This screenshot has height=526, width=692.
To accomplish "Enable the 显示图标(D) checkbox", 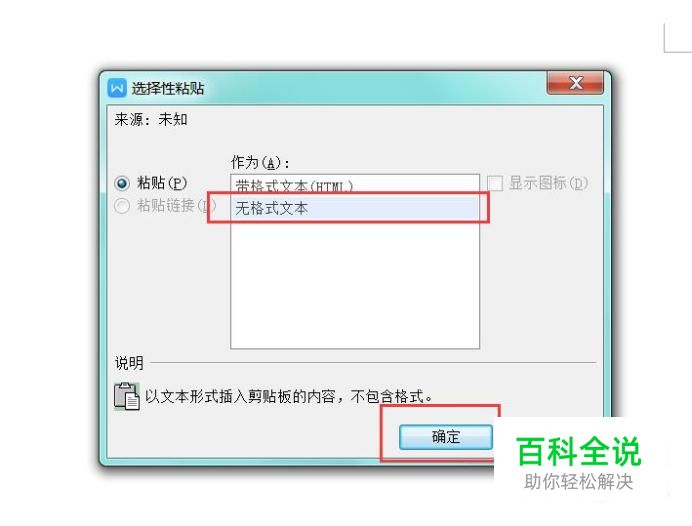I will point(495,183).
